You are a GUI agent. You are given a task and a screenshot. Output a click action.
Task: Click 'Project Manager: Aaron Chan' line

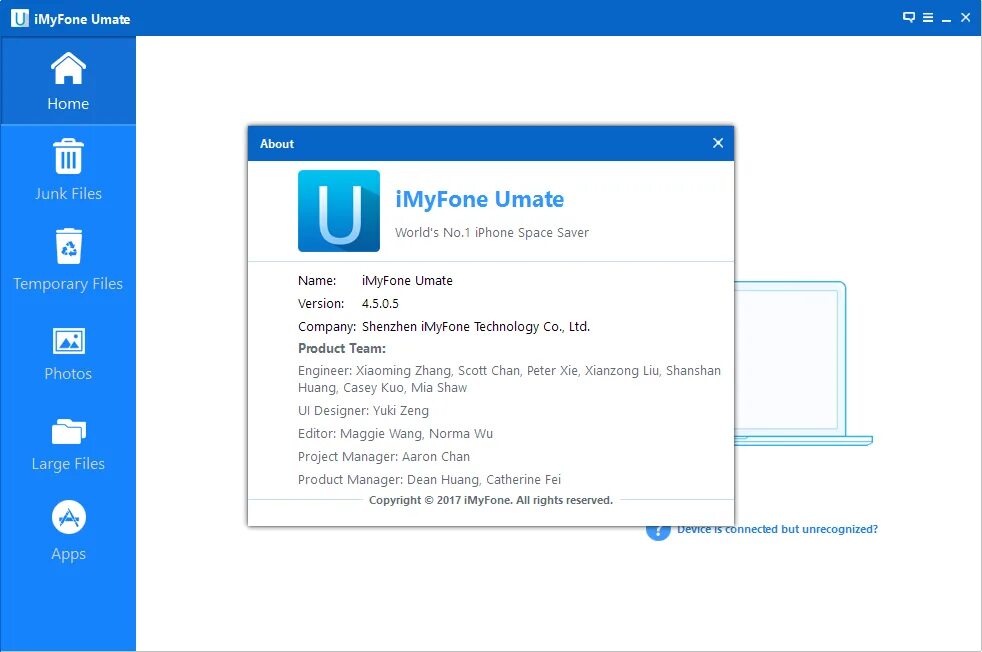[x=384, y=457]
